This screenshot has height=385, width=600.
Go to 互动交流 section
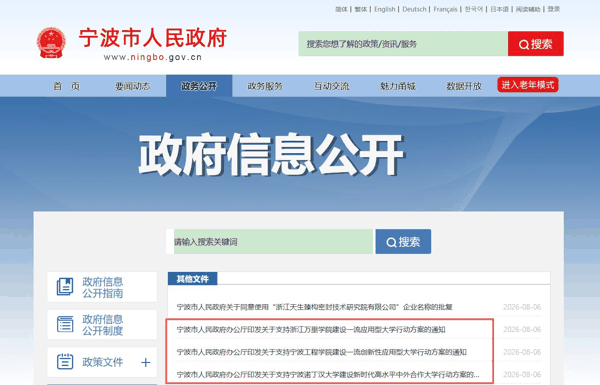331,86
